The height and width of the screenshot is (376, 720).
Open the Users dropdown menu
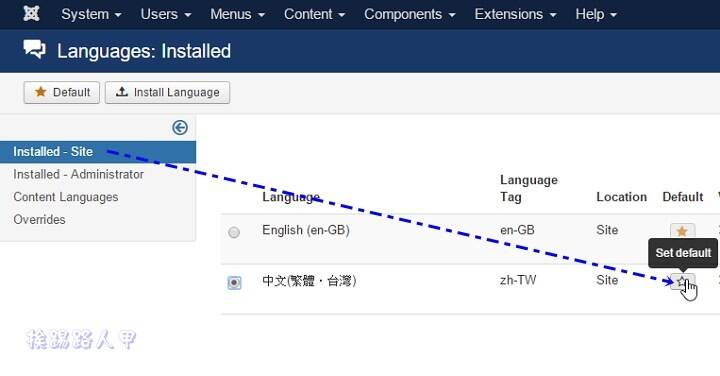coord(166,14)
